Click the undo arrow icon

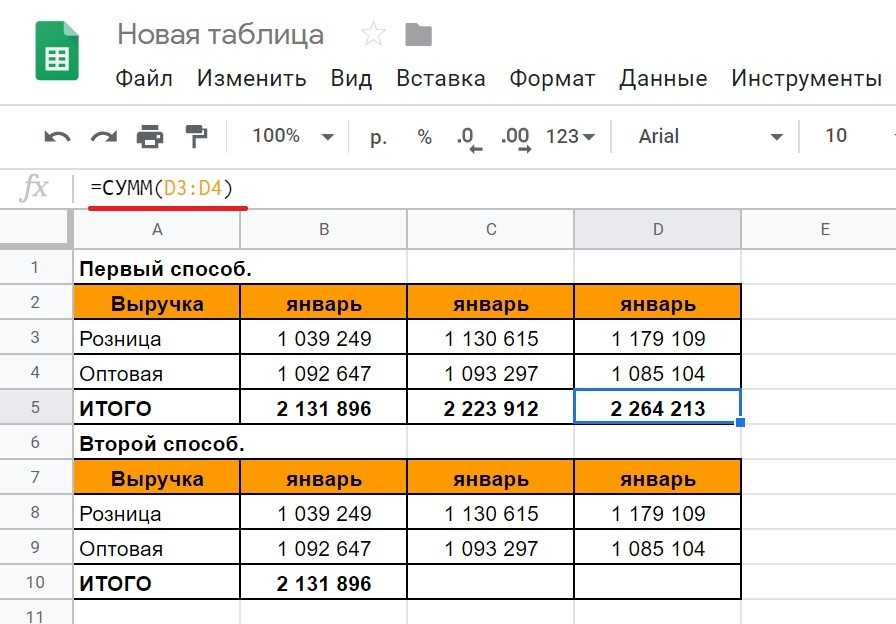click(x=58, y=137)
